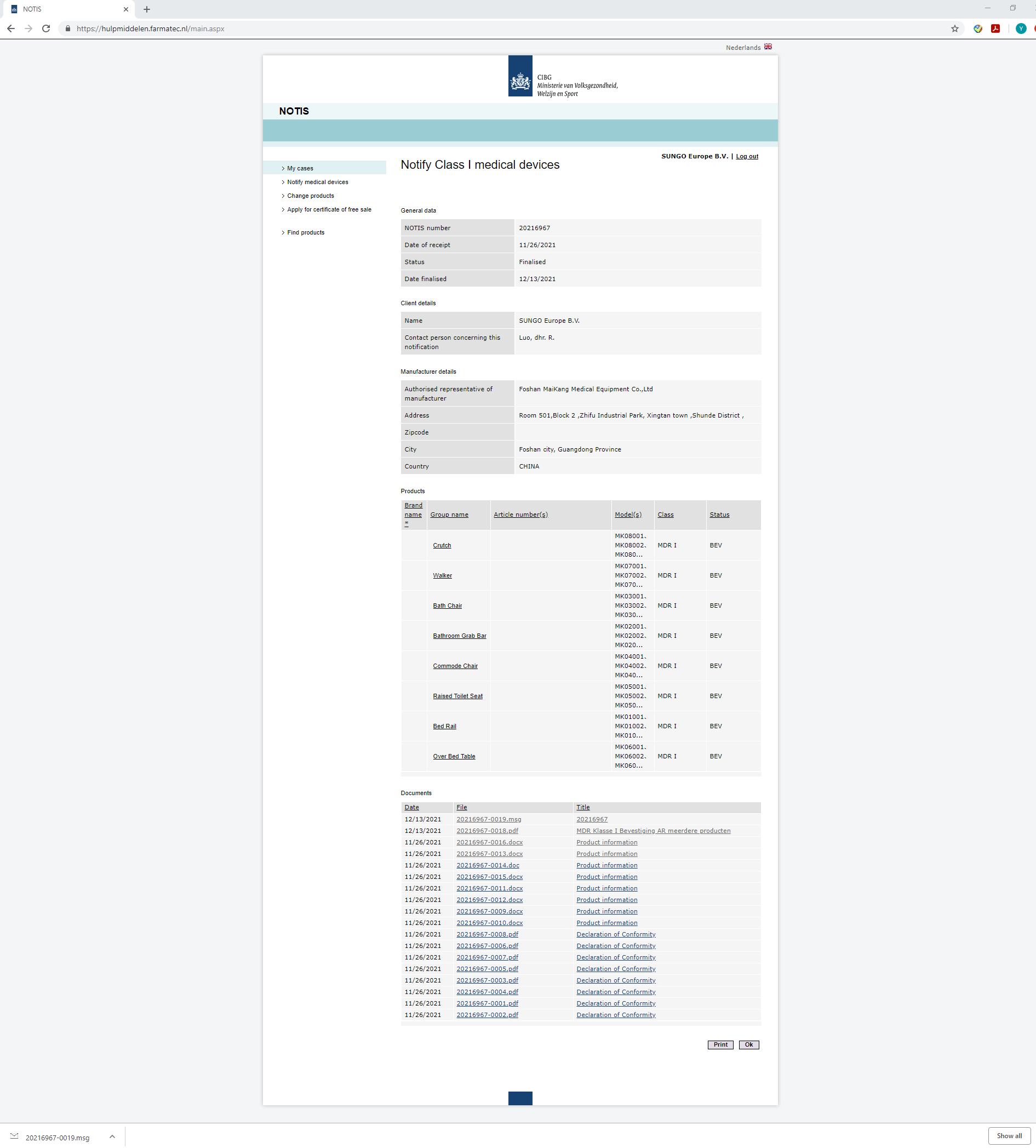Sort products by Status column
This screenshot has height=1148, width=1036.
pyautogui.click(x=719, y=515)
